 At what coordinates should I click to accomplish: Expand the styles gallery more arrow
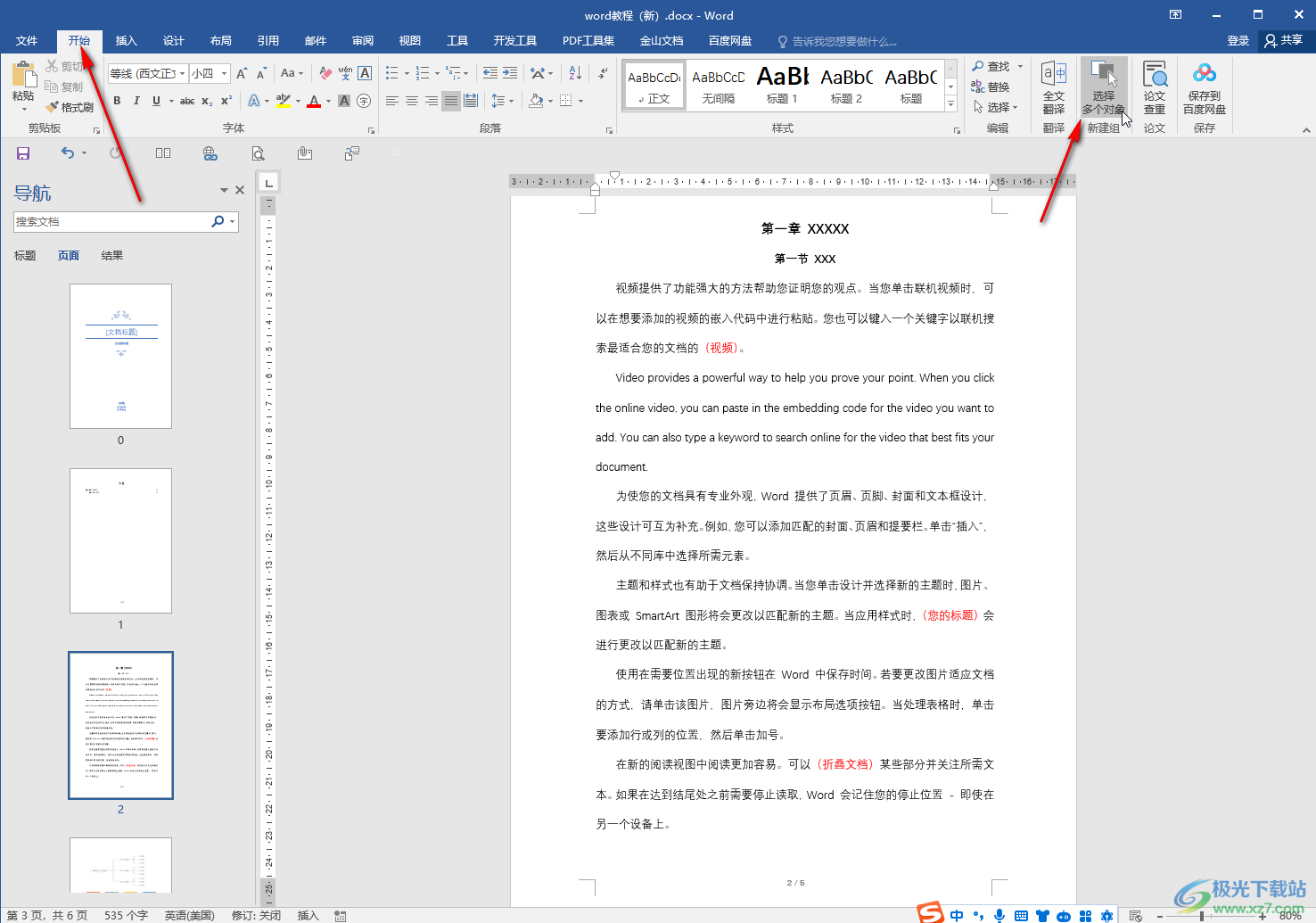951,104
